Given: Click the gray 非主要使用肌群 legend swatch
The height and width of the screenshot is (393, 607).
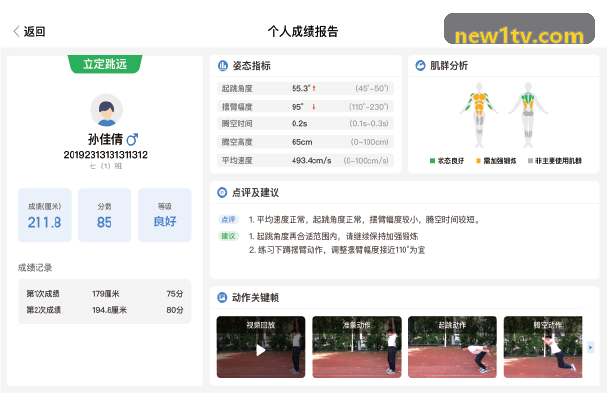Looking at the screenshot, I should click(x=530, y=161).
